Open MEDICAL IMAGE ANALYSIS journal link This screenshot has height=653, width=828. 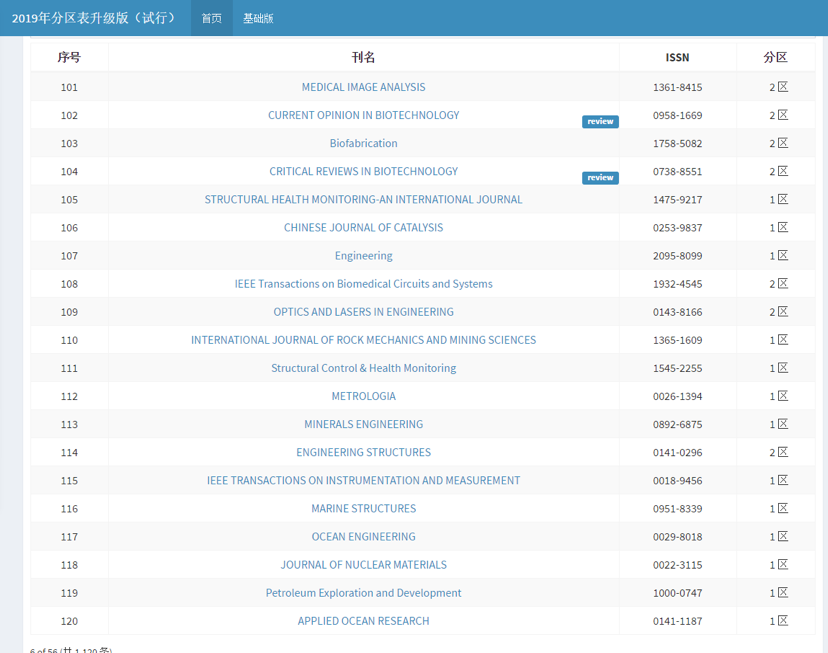[x=363, y=87]
